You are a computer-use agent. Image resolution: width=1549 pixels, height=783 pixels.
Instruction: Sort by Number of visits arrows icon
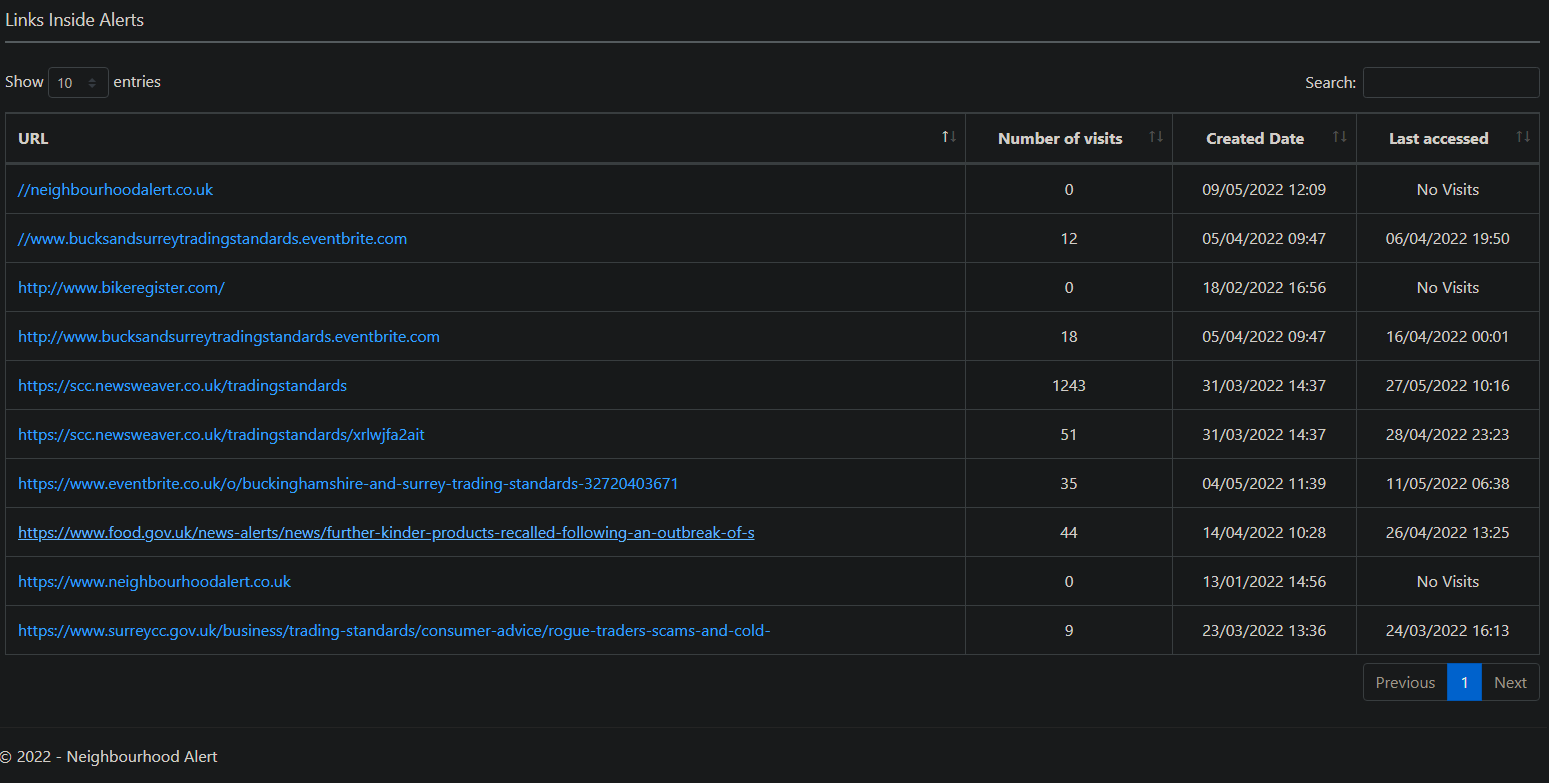pyautogui.click(x=1155, y=137)
